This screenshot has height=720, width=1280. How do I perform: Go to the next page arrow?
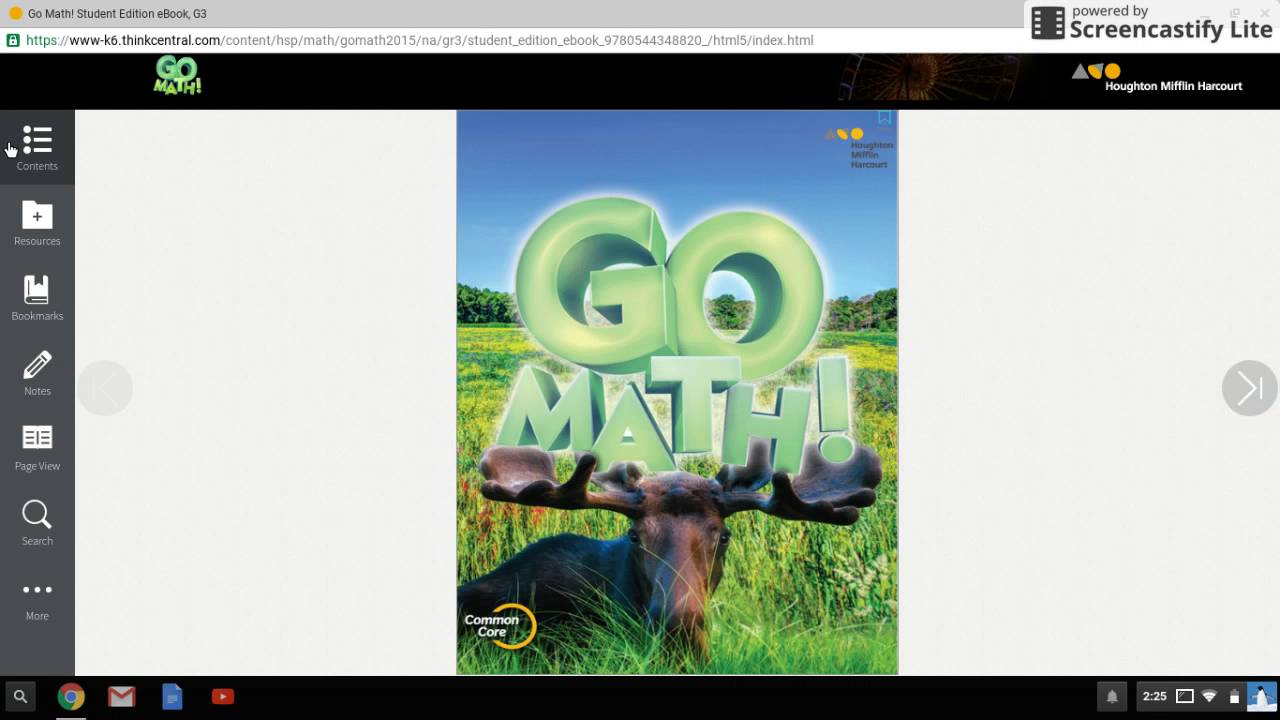point(1250,388)
